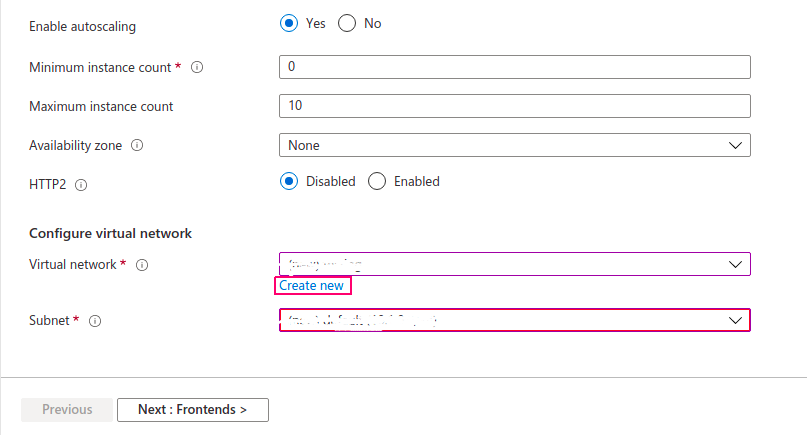Click the HTTP2 info icon
This screenshot has height=435, width=807.
tap(81, 184)
